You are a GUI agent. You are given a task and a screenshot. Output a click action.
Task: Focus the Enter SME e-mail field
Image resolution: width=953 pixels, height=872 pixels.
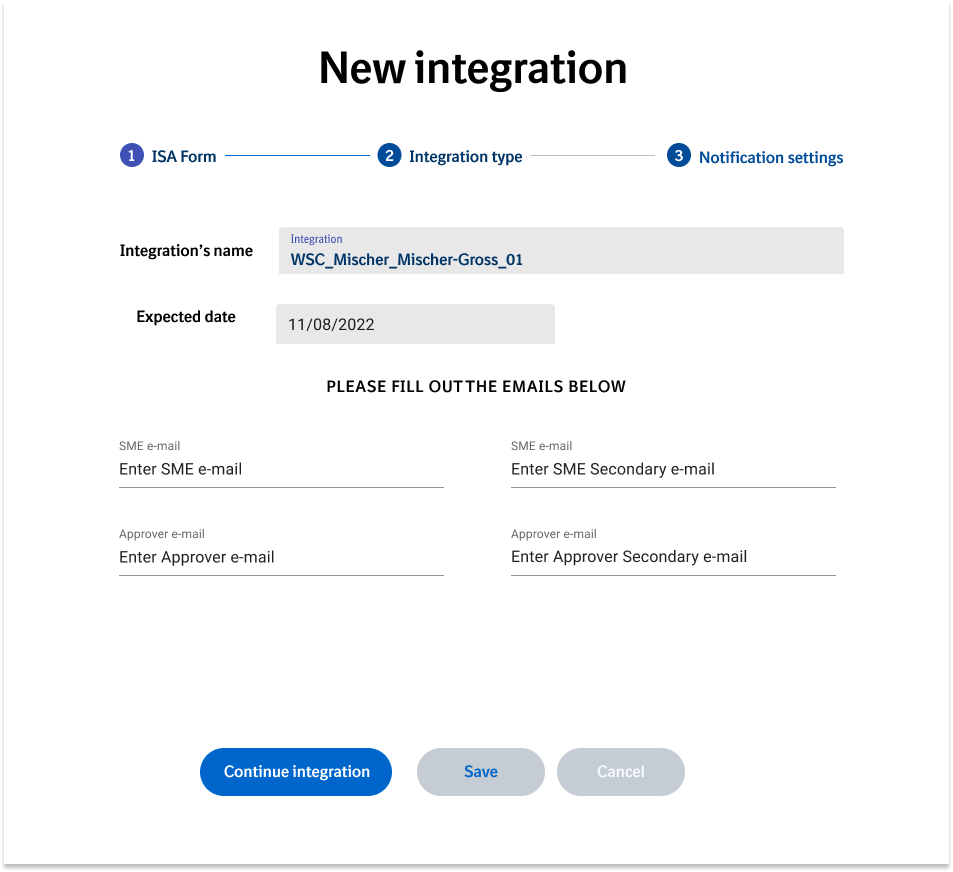(280, 469)
